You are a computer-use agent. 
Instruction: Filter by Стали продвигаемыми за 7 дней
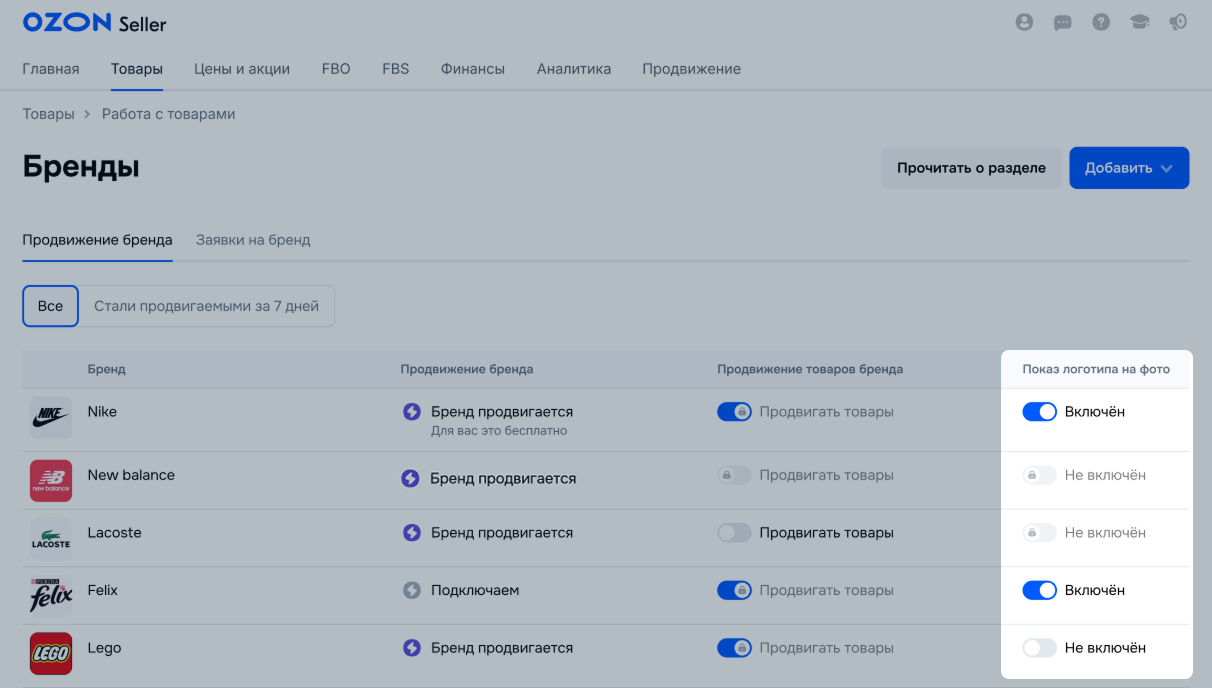pos(206,306)
